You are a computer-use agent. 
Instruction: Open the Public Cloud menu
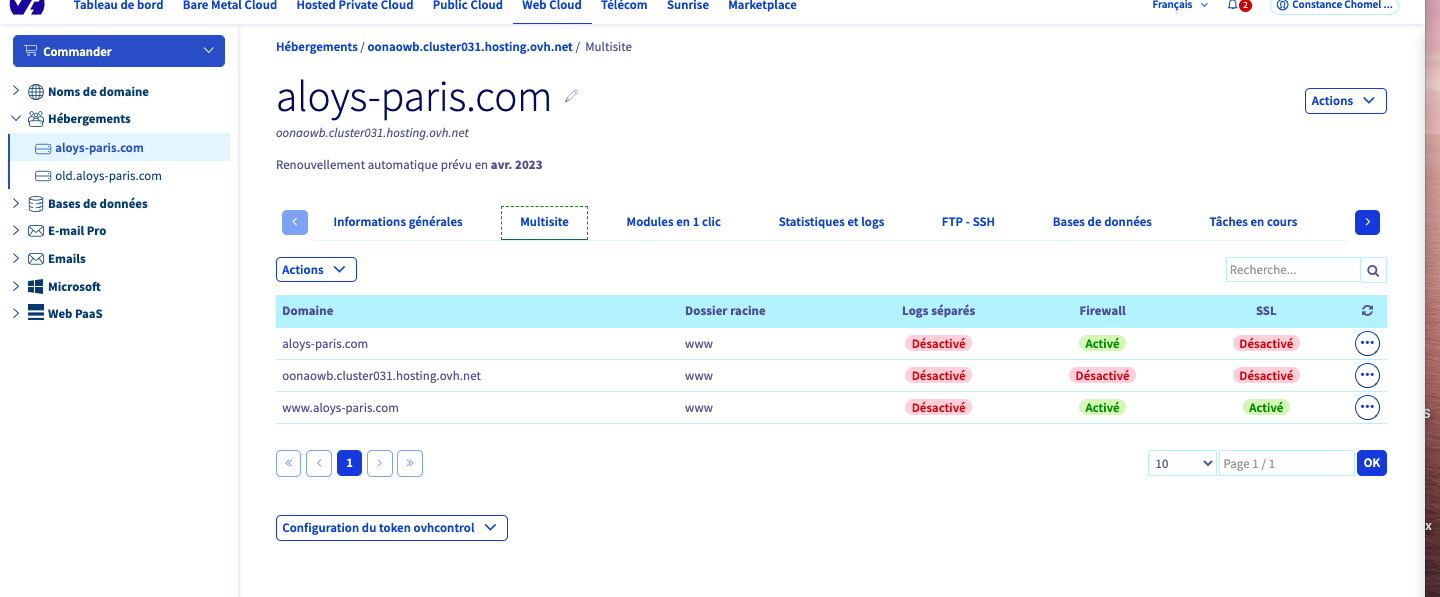click(x=467, y=6)
